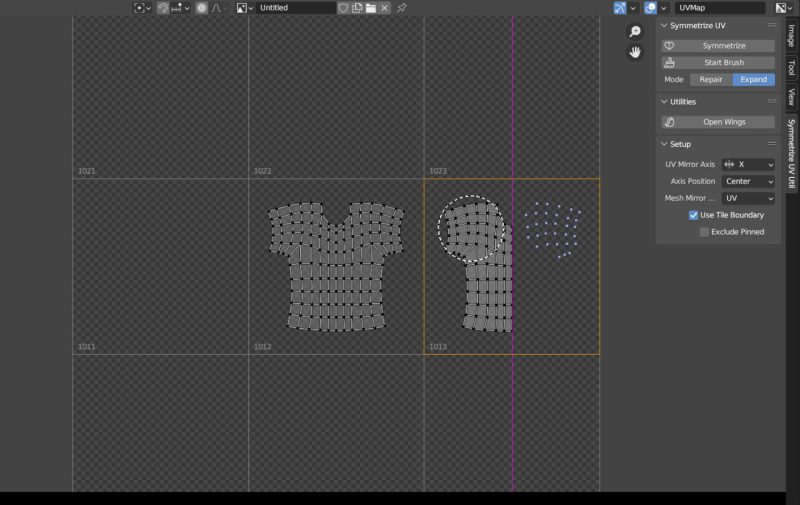
Task: Click the pan hand gizmo icon
Action: coord(635,52)
